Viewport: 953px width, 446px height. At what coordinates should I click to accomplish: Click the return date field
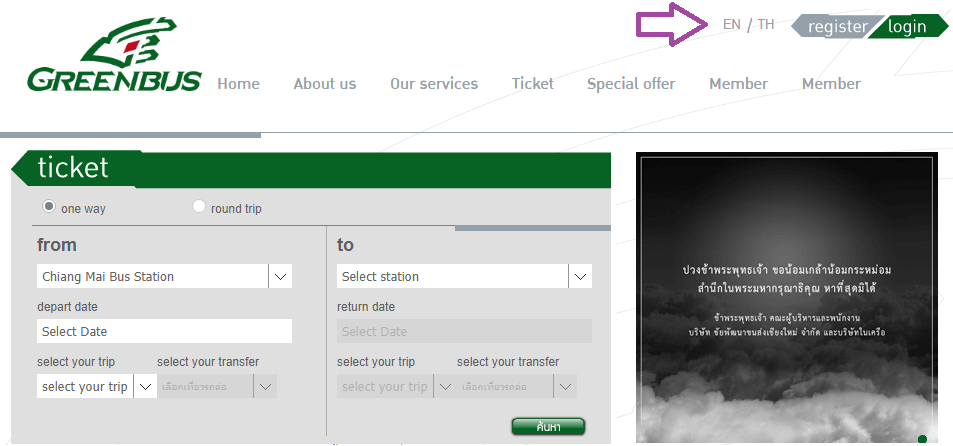click(464, 331)
